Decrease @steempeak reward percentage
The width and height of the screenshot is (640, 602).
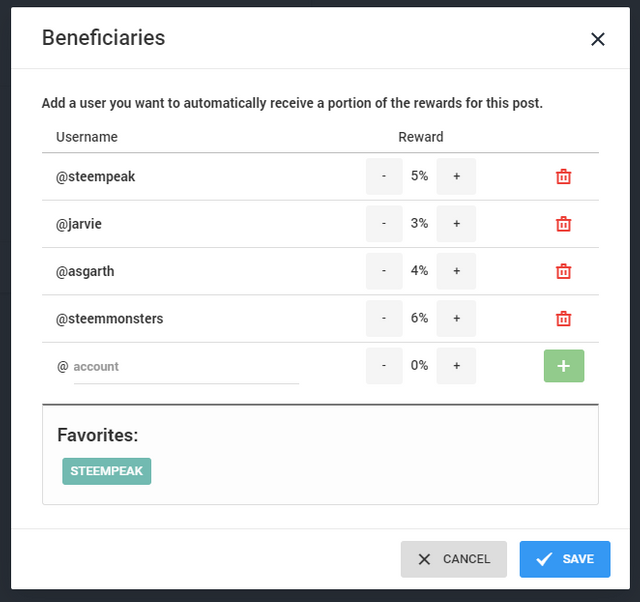(x=384, y=176)
